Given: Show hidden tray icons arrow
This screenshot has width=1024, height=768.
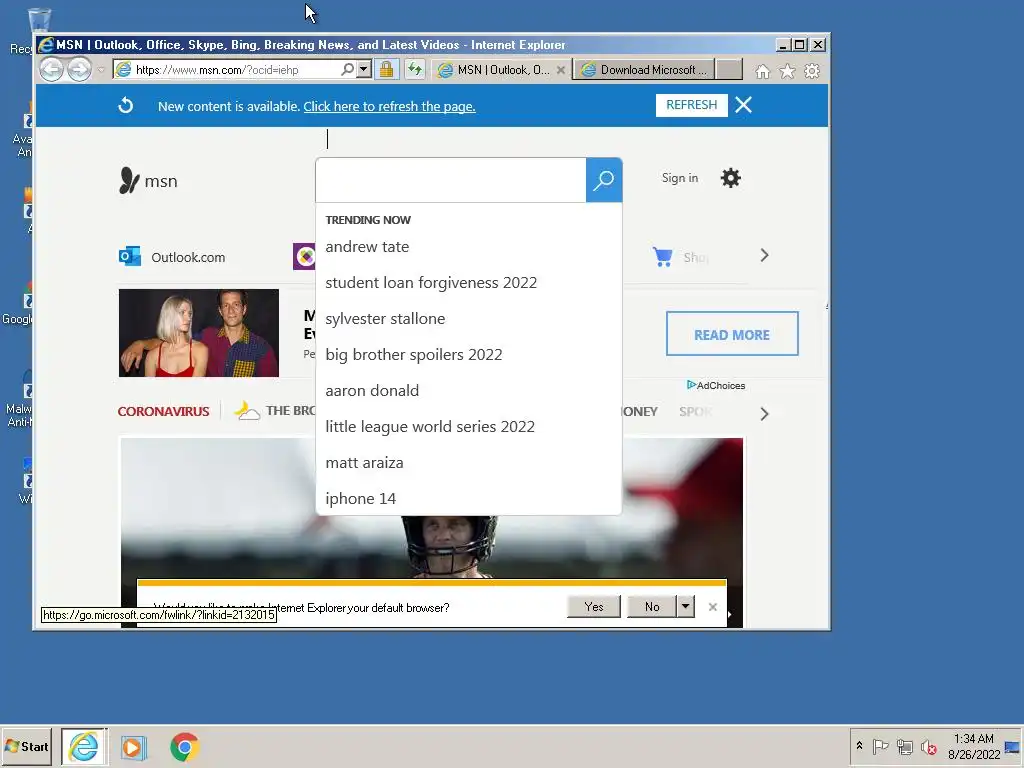Looking at the screenshot, I should click(x=859, y=745).
